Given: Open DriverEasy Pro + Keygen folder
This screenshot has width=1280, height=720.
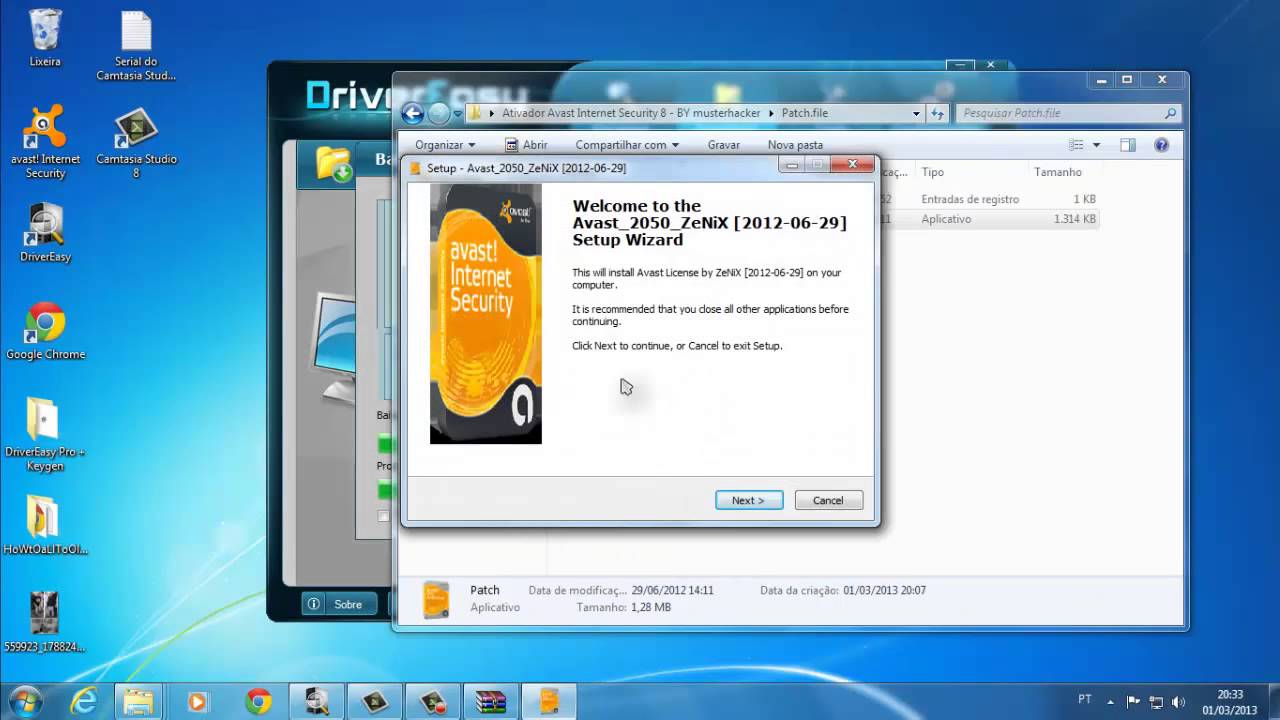Looking at the screenshot, I should tap(45, 434).
